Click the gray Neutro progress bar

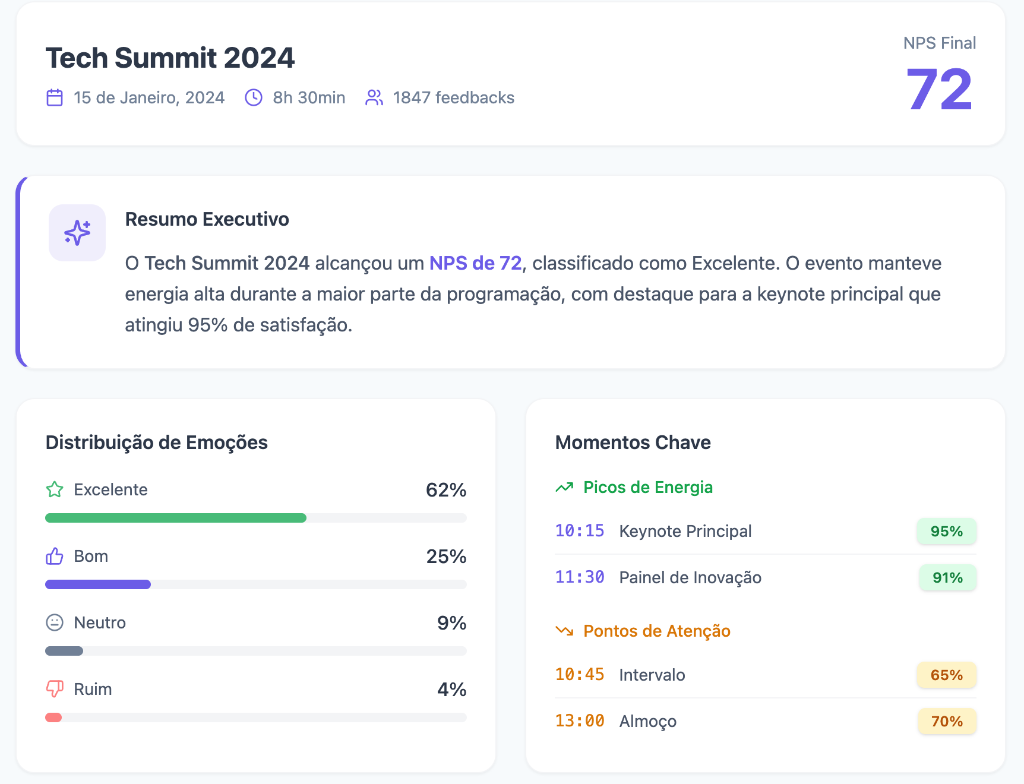tap(64, 651)
